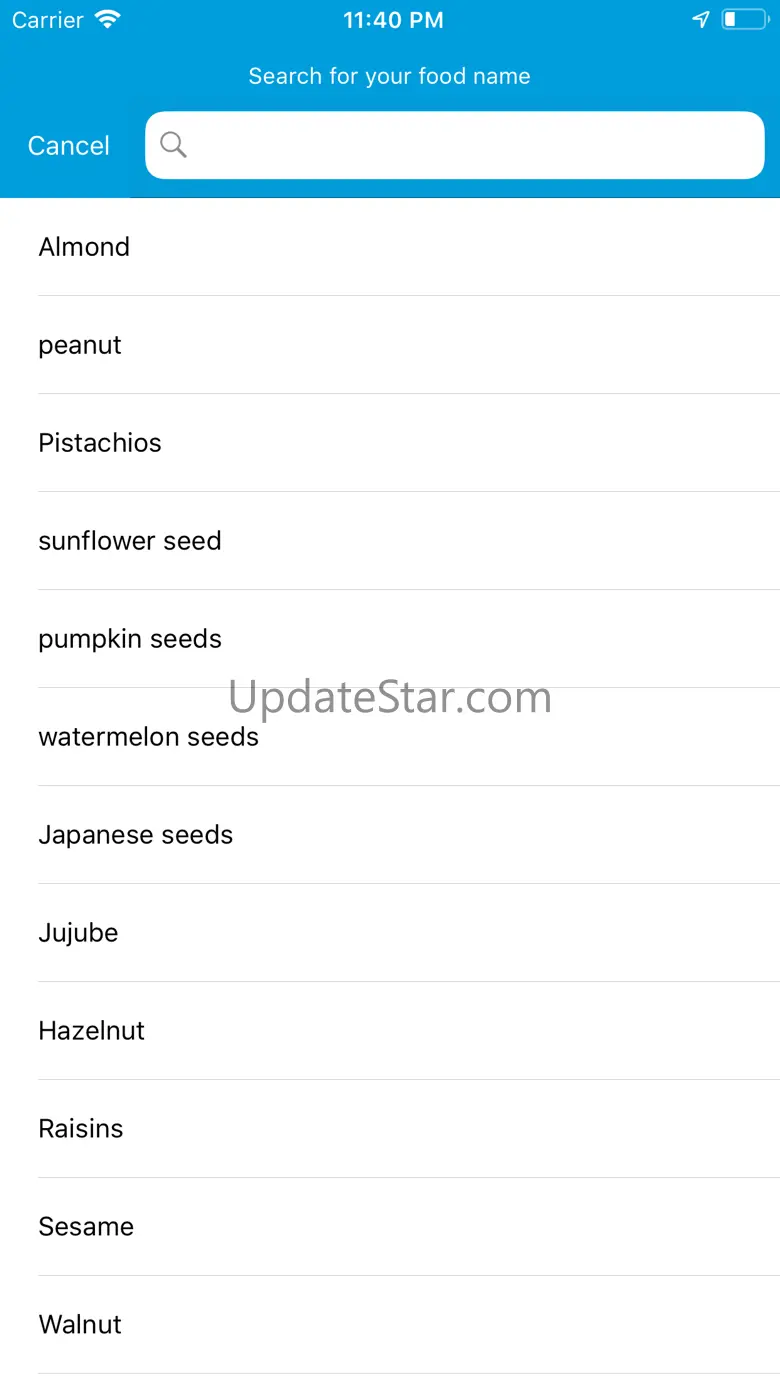The width and height of the screenshot is (780, 1387).
Task: Select watermelon seeds item
Action: pyautogui.click(x=148, y=737)
